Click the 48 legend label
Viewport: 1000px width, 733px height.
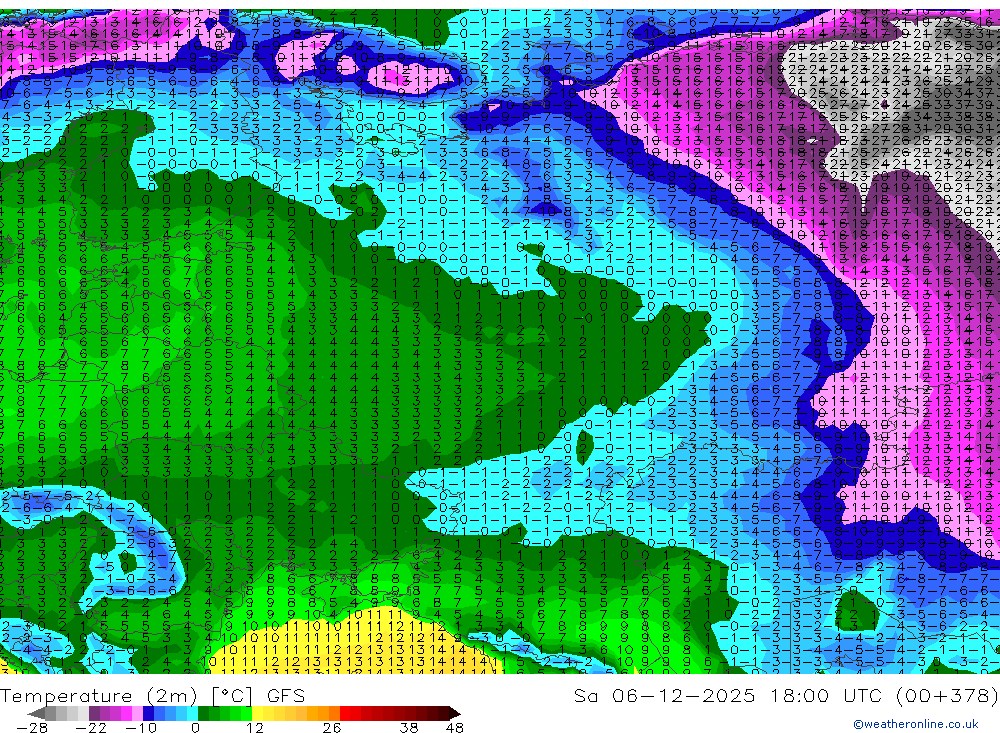click(454, 727)
